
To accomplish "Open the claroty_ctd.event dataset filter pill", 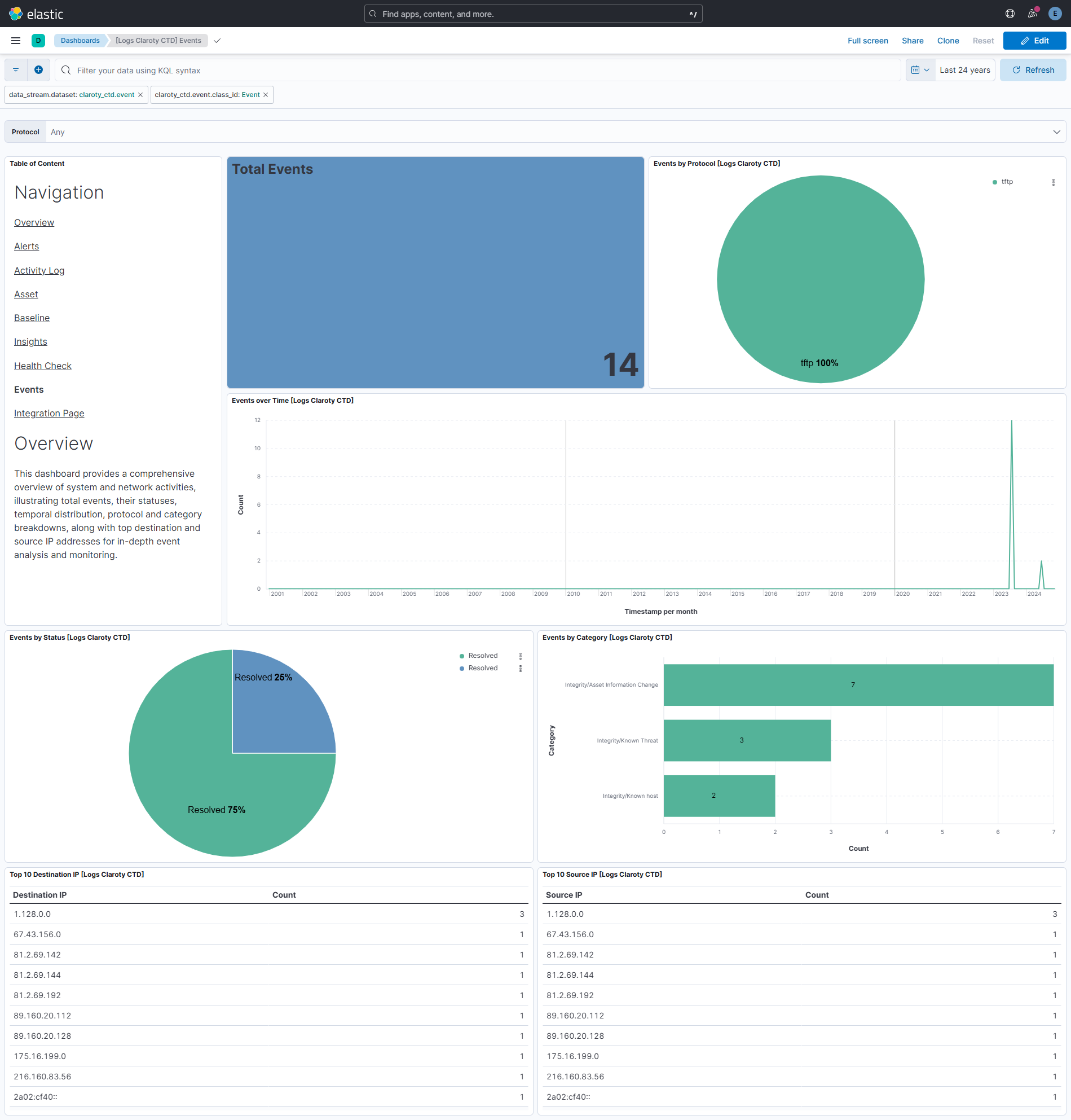I will [73, 94].
